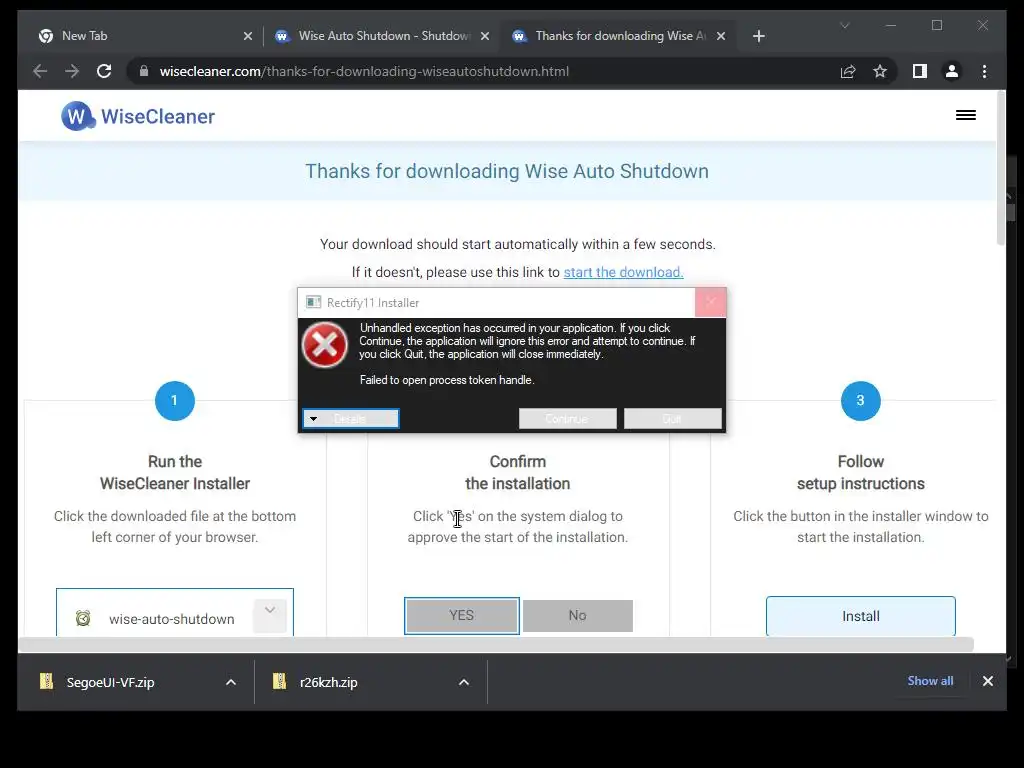
Task: Click the site lock icon in address bar
Action: pyautogui.click(x=144, y=71)
